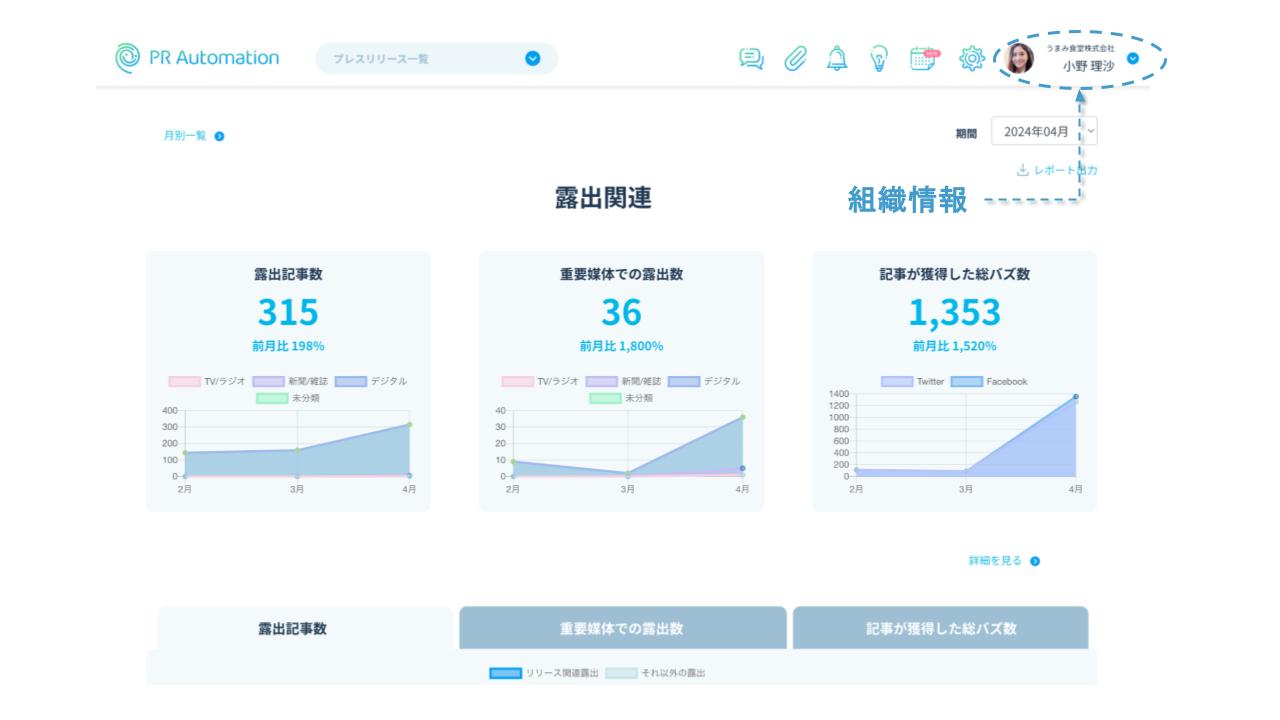
Task: Toggle the Twitter legend in buzz chart
Action: coord(912,382)
